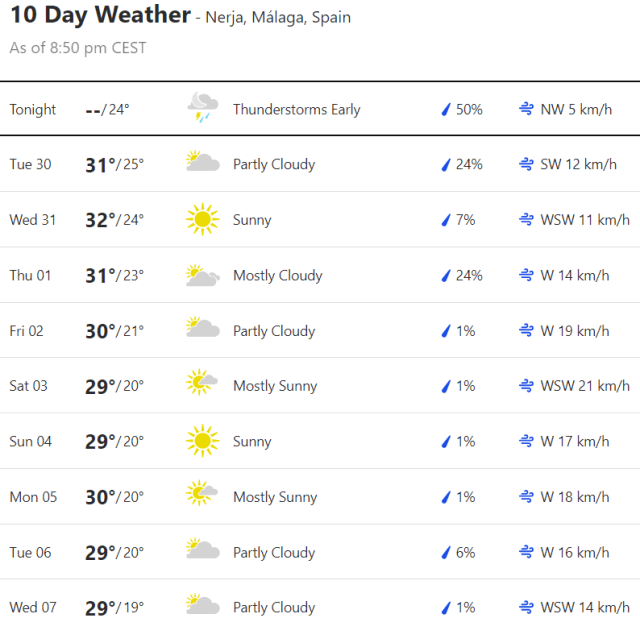Image resolution: width=640 pixels, height=618 pixels.
Task: Expand the Mon 05 forecast row
Action: (320, 497)
